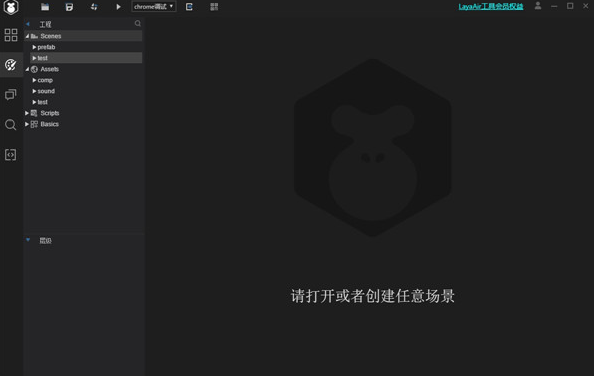
Task: Select the Assets row
Action: [50, 69]
